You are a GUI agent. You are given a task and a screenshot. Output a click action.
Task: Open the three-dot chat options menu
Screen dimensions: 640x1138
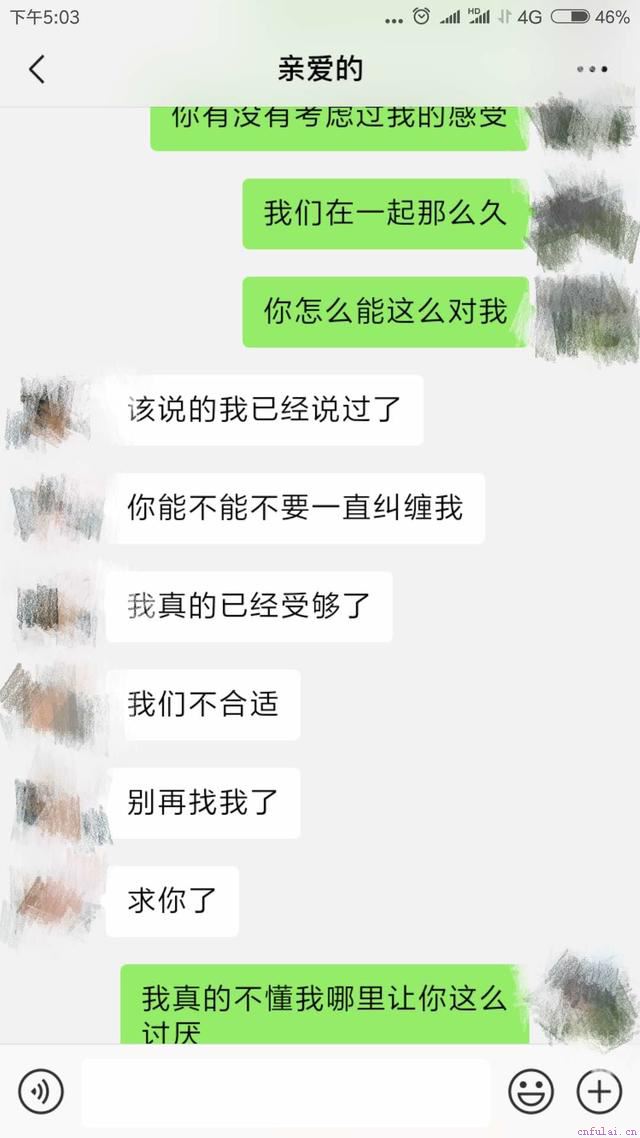592,69
